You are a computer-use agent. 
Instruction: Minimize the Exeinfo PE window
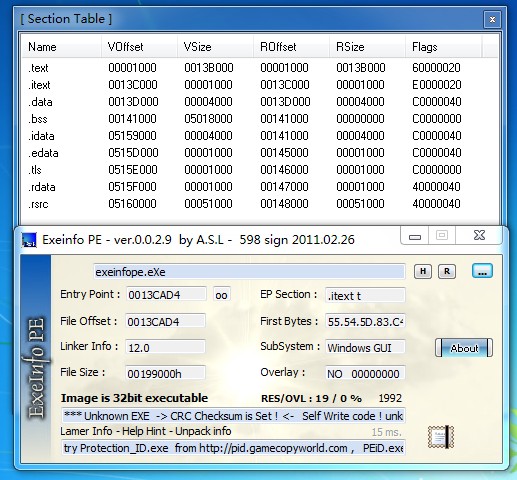[415, 236]
